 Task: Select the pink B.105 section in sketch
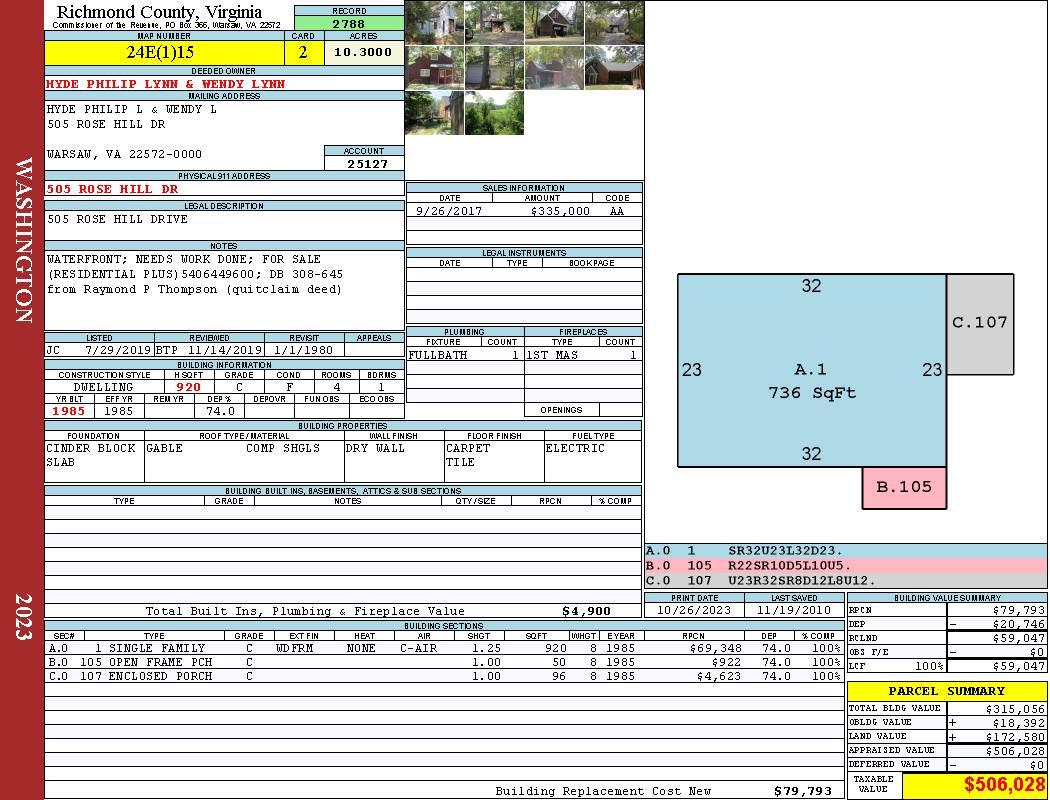pos(904,487)
